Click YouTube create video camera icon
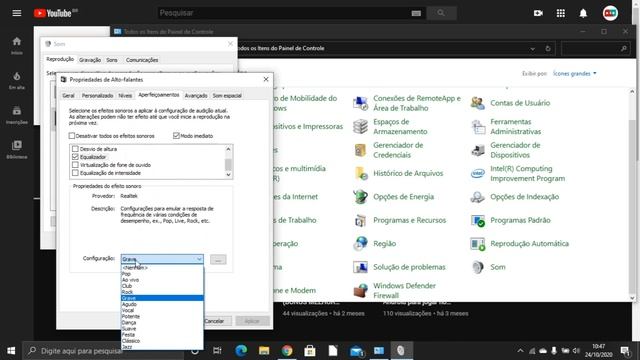The height and width of the screenshot is (360, 640). (538, 13)
